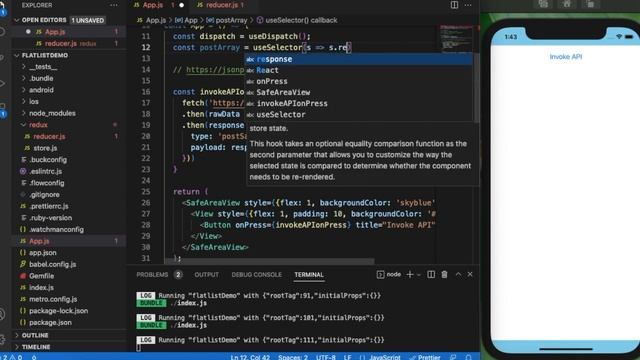
Task: Choose 'SafeAreaView' autocomplete suggestion
Action: (358, 92)
